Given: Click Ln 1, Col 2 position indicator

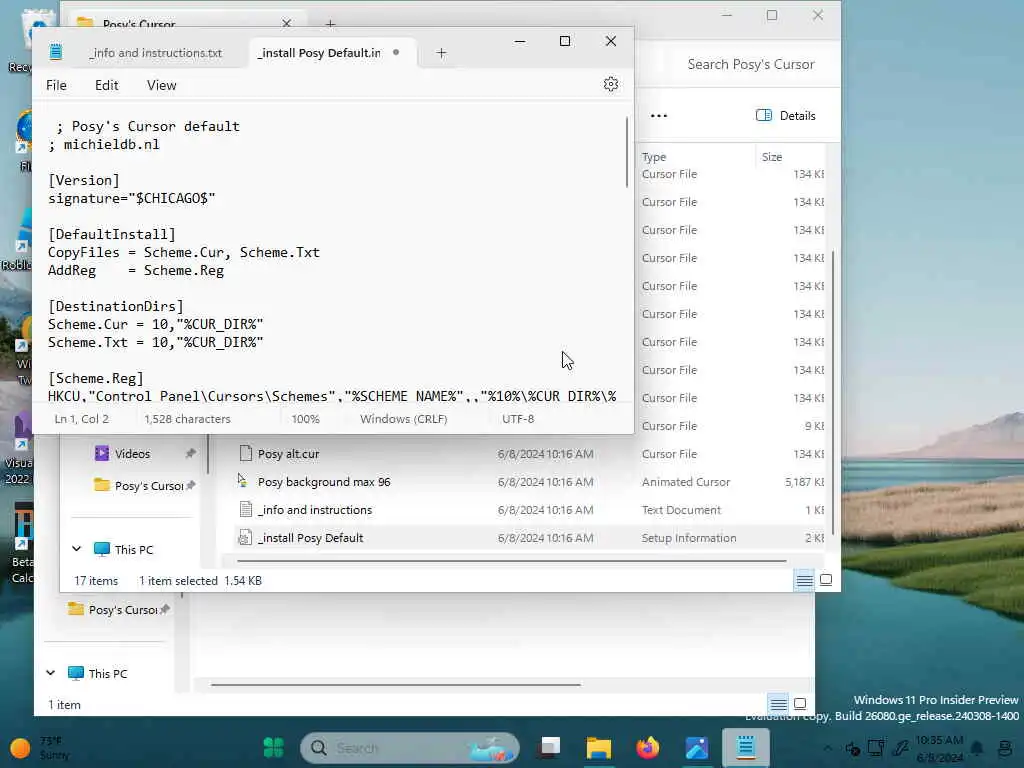Looking at the screenshot, I should tap(82, 419).
